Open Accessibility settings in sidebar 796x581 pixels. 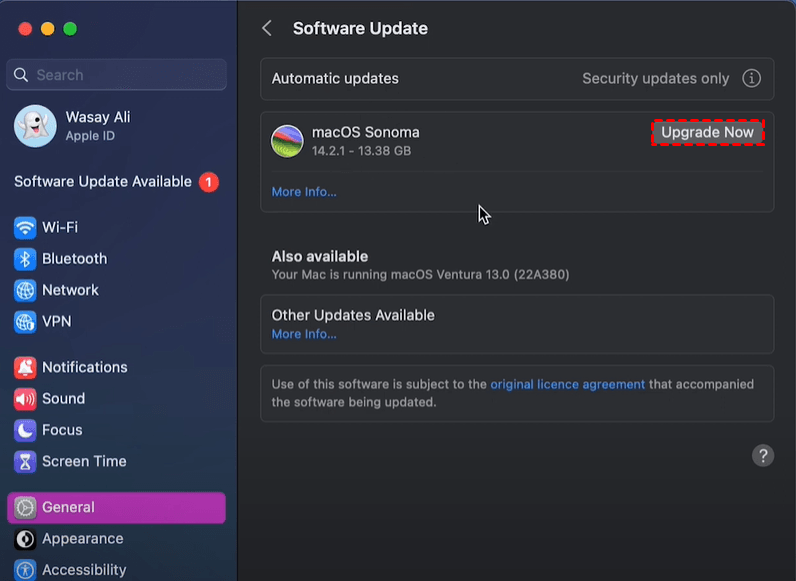coord(83,570)
